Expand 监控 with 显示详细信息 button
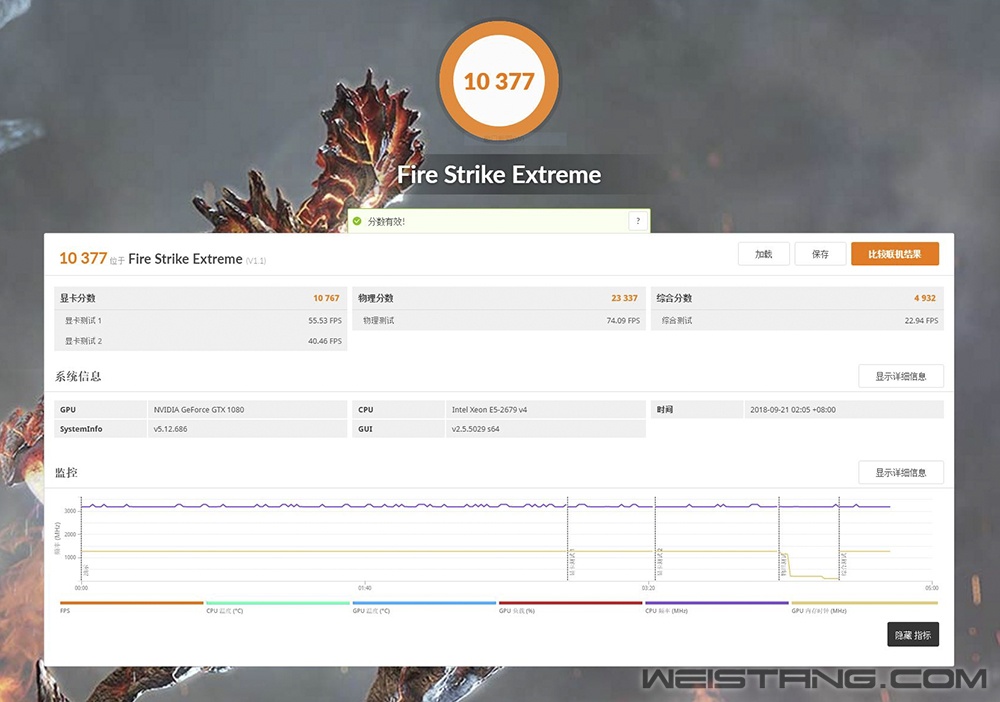This screenshot has width=1000, height=702. pyautogui.click(x=900, y=472)
